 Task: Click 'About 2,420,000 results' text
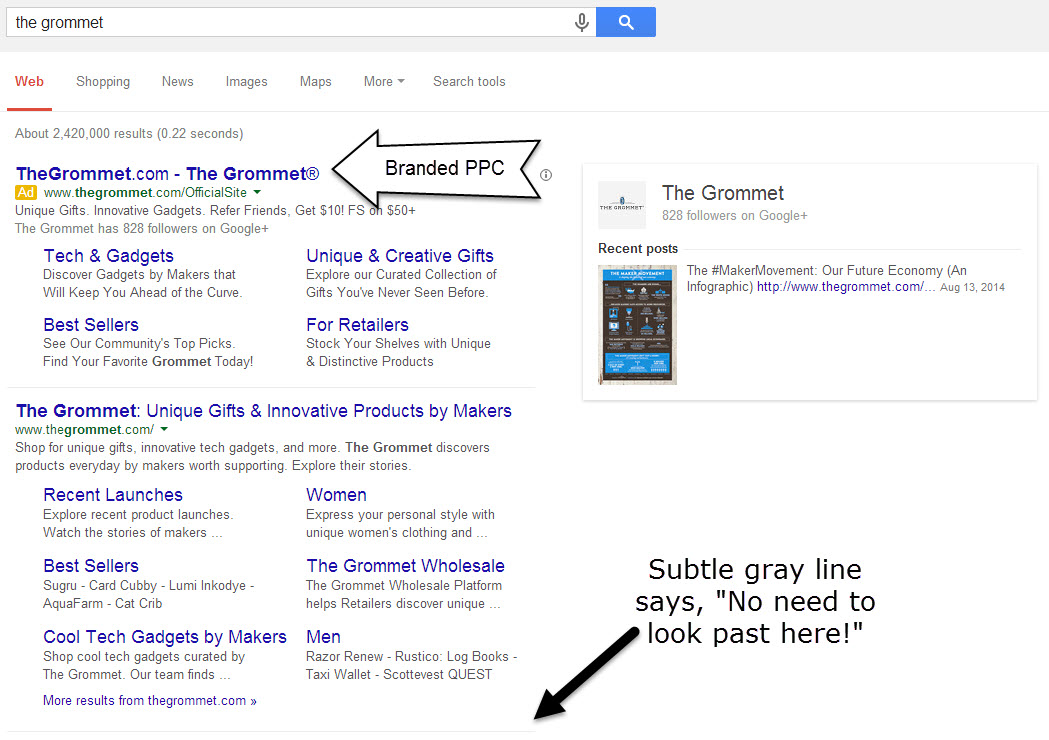click(x=129, y=134)
